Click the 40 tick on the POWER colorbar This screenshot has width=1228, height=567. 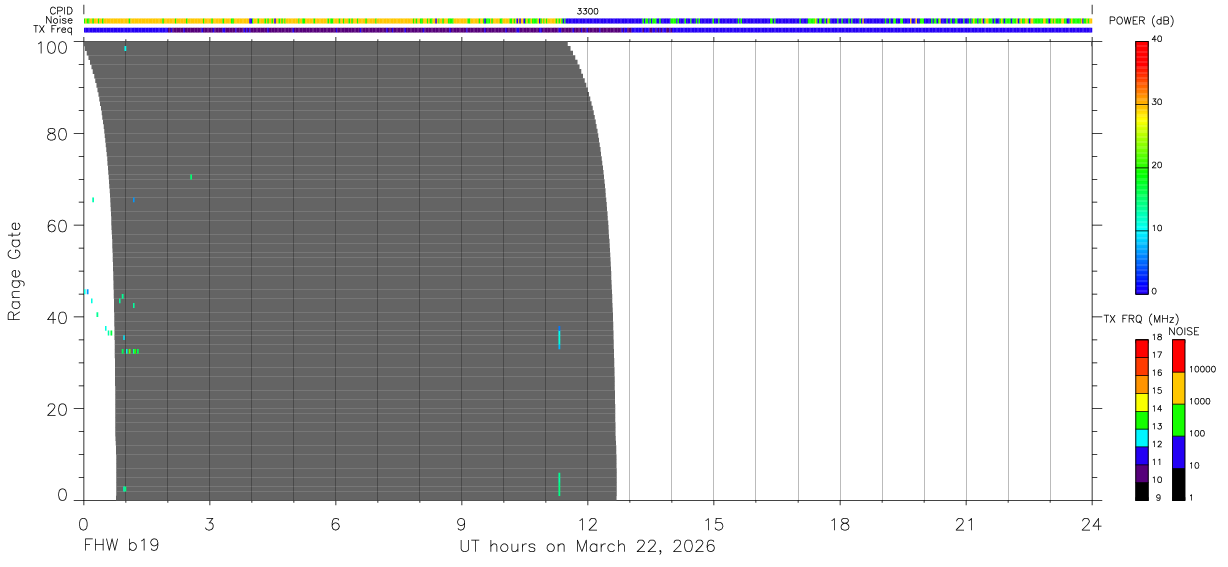point(1158,39)
